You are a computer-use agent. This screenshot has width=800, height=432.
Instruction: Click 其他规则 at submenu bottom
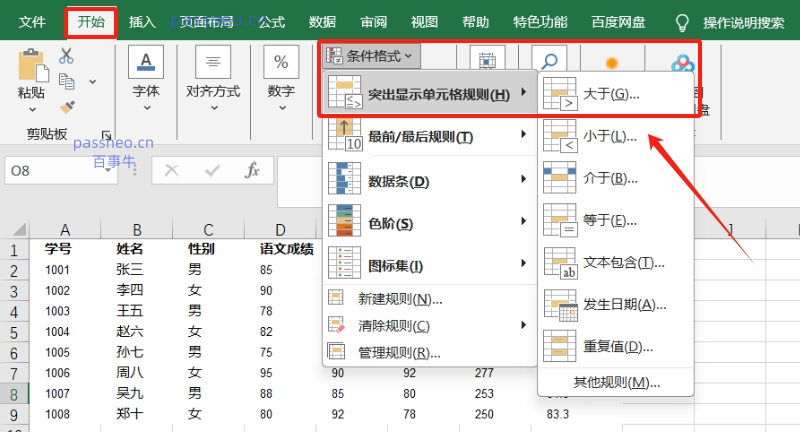tap(617, 382)
